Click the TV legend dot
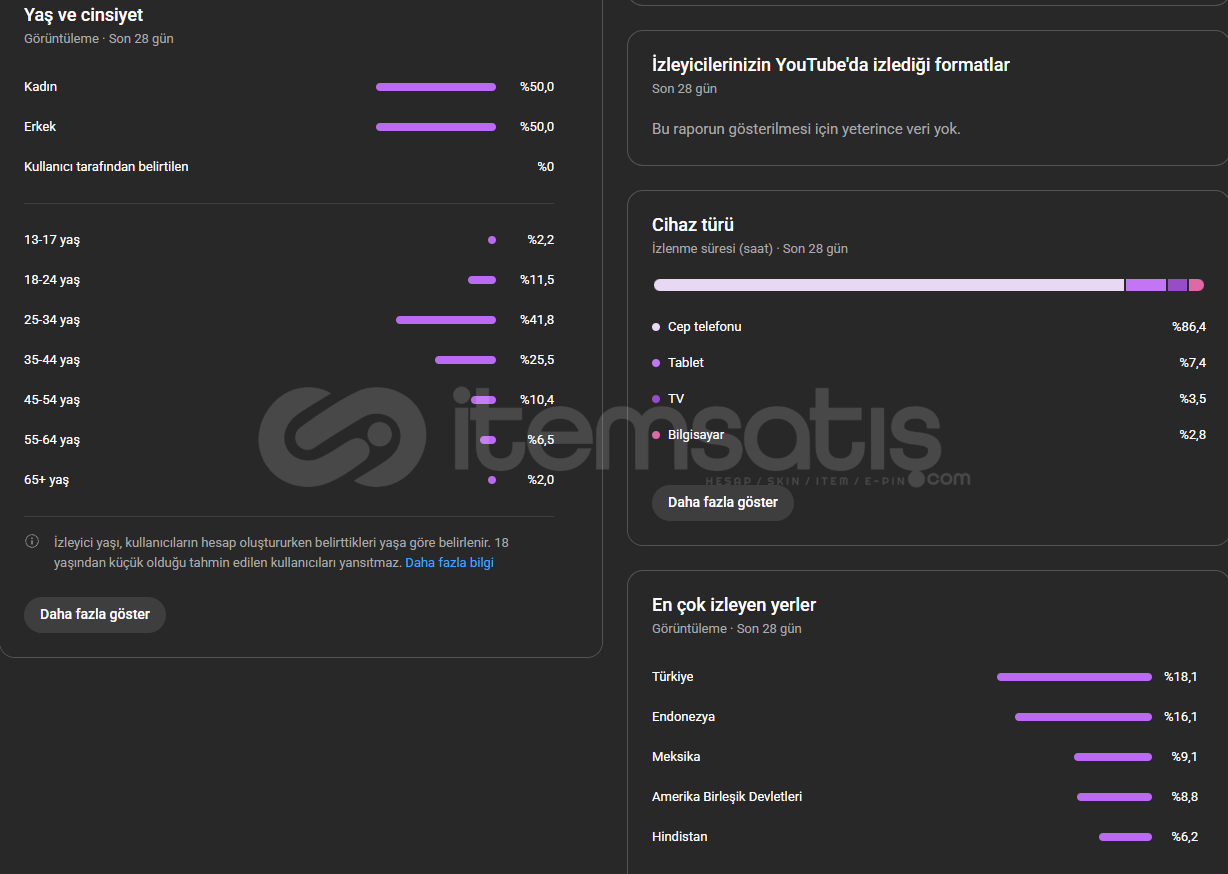Screen dimensions: 1228x874 tap(656, 399)
